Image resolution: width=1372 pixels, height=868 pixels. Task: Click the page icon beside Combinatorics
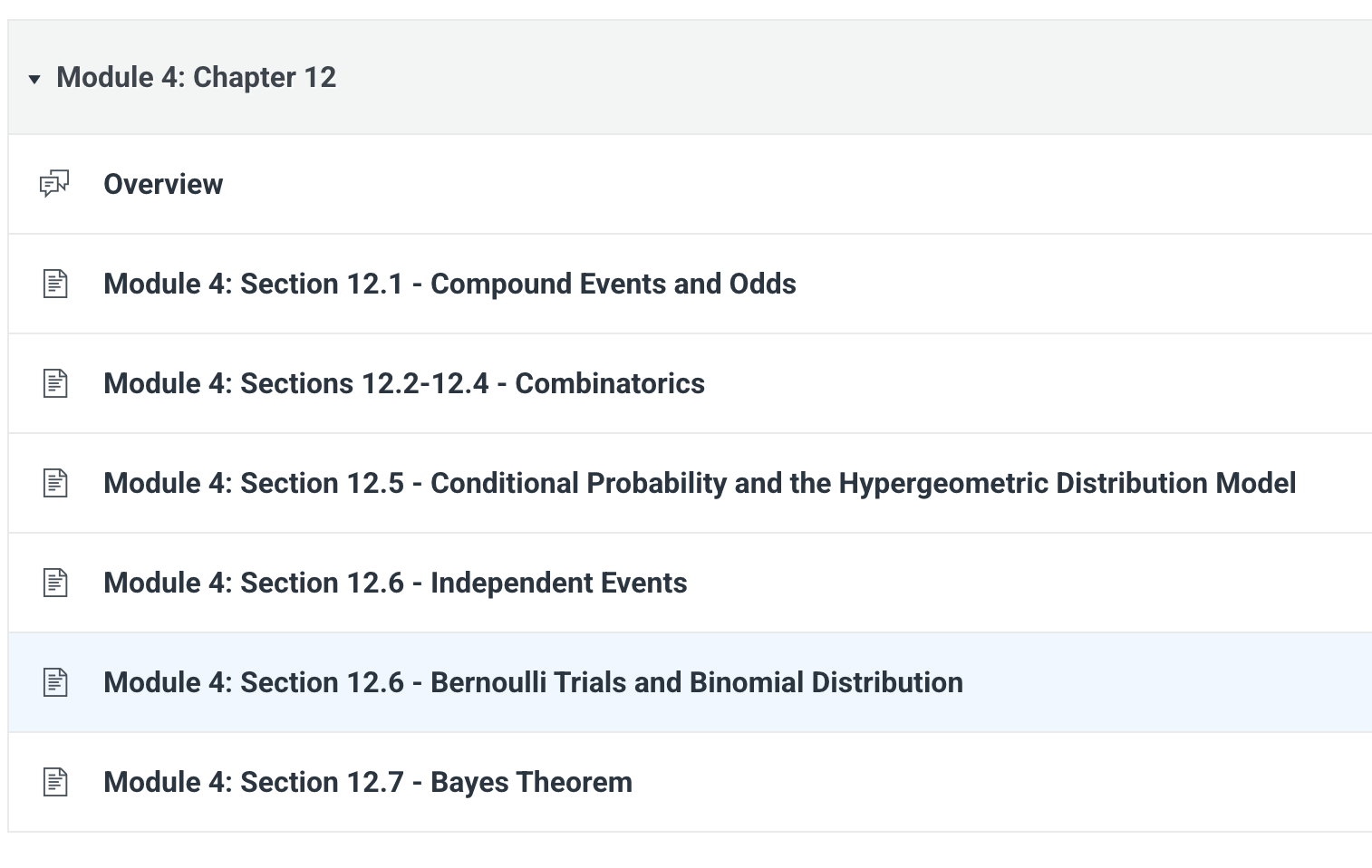tap(55, 383)
